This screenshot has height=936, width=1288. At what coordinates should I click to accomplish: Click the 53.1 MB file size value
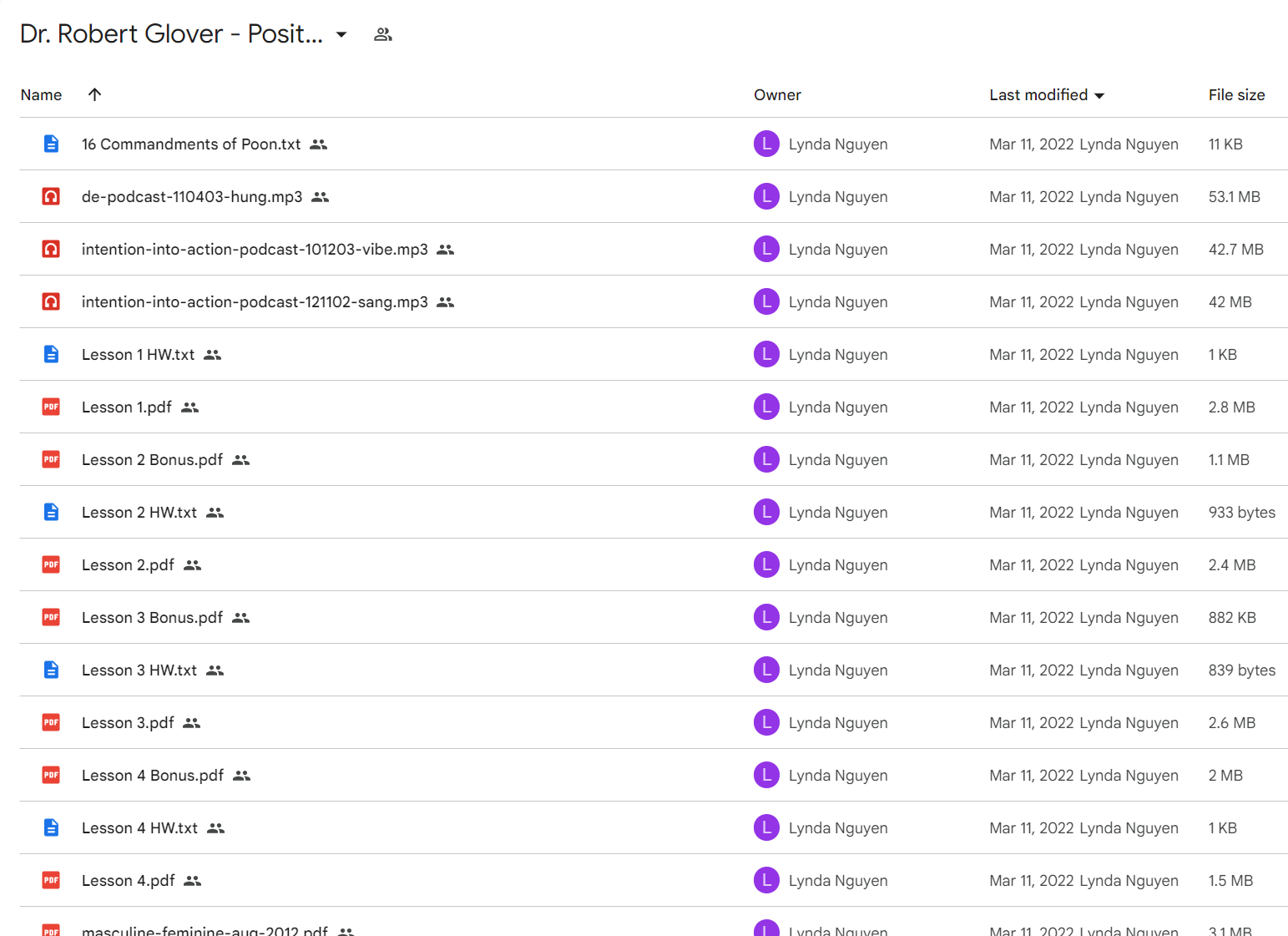[1234, 197]
